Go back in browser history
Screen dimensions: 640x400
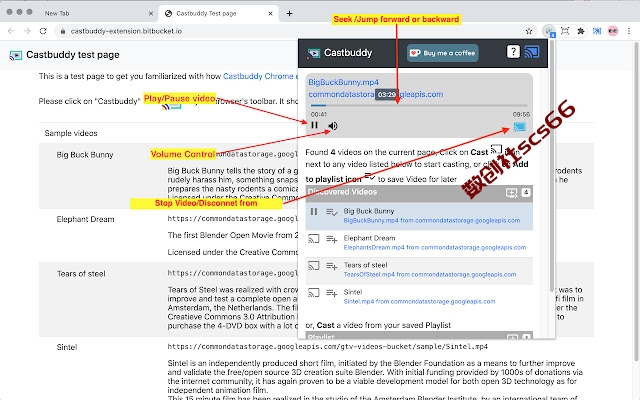11,31
